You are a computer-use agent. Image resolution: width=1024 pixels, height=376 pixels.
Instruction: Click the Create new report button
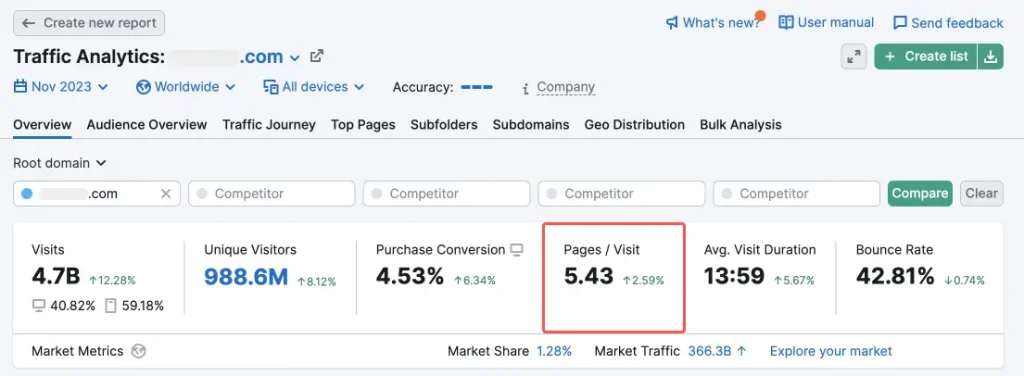pyautogui.click(x=89, y=23)
